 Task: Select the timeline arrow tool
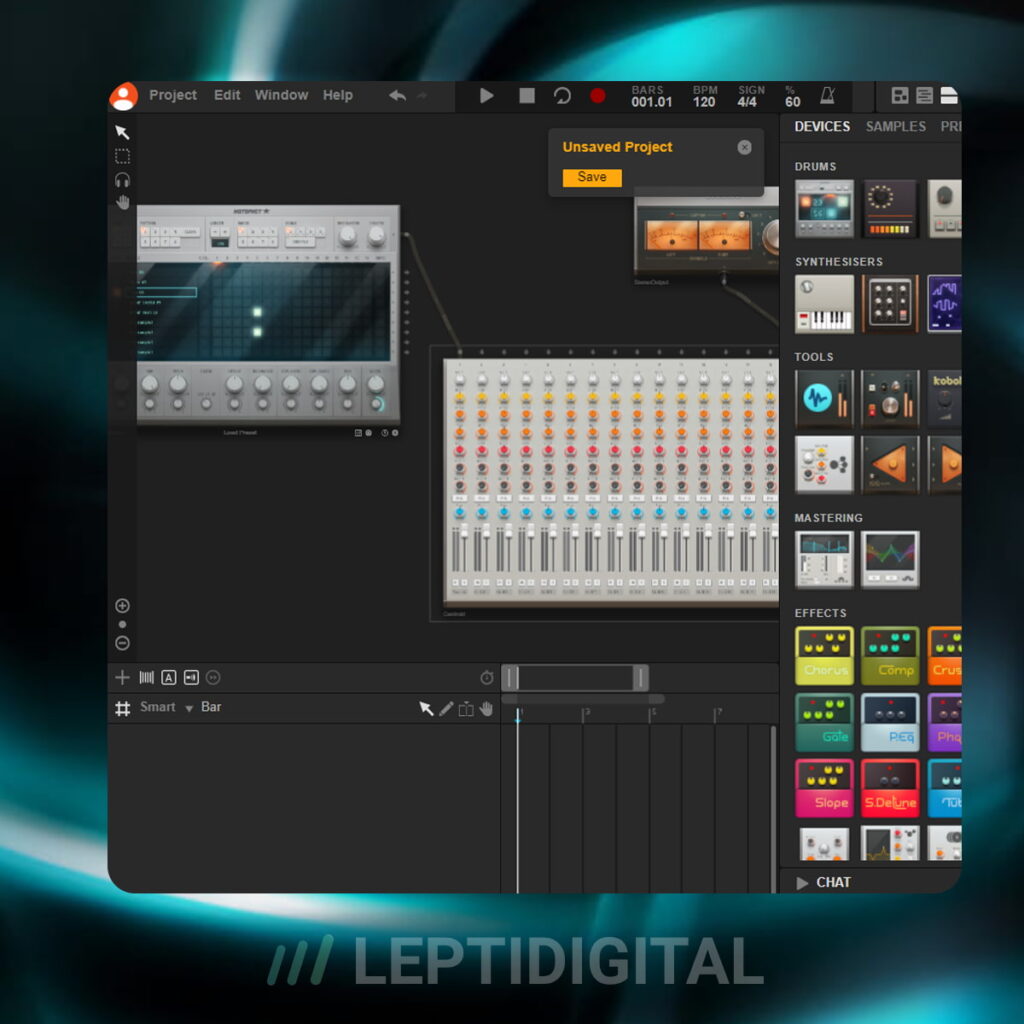click(x=426, y=709)
